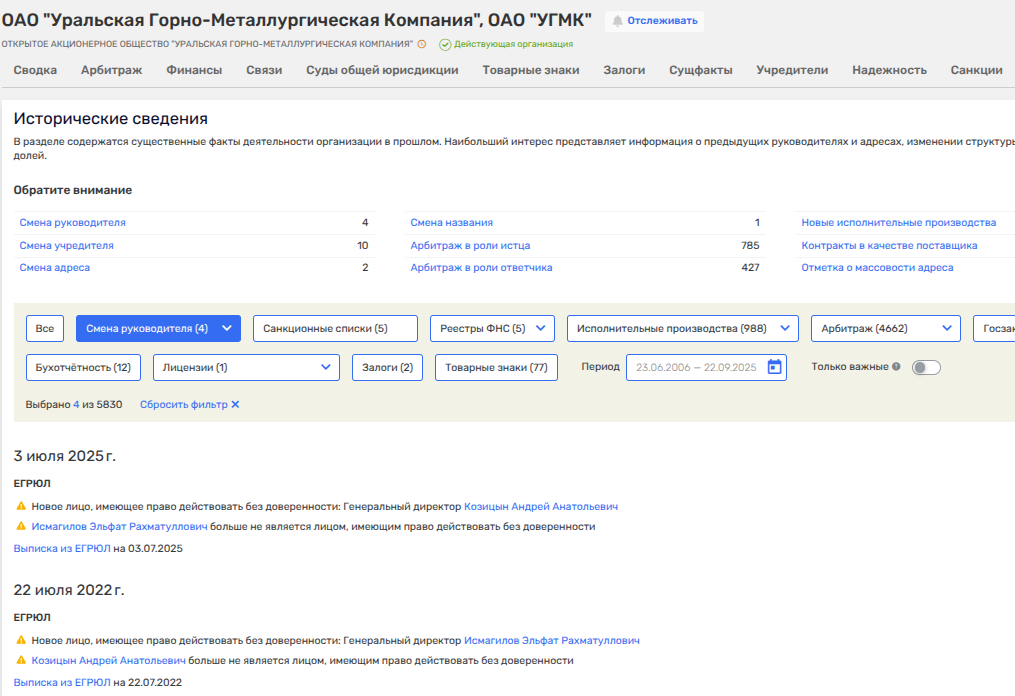Switch to the Арбитраж tab
The image size is (1015, 696).
pos(111,70)
